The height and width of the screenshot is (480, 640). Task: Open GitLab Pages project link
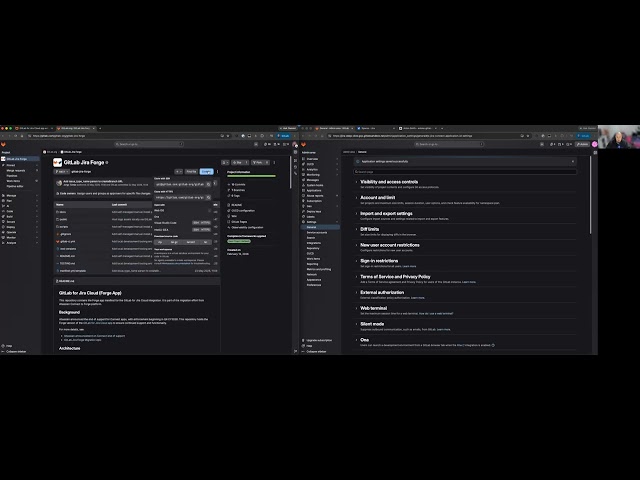click(239, 222)
